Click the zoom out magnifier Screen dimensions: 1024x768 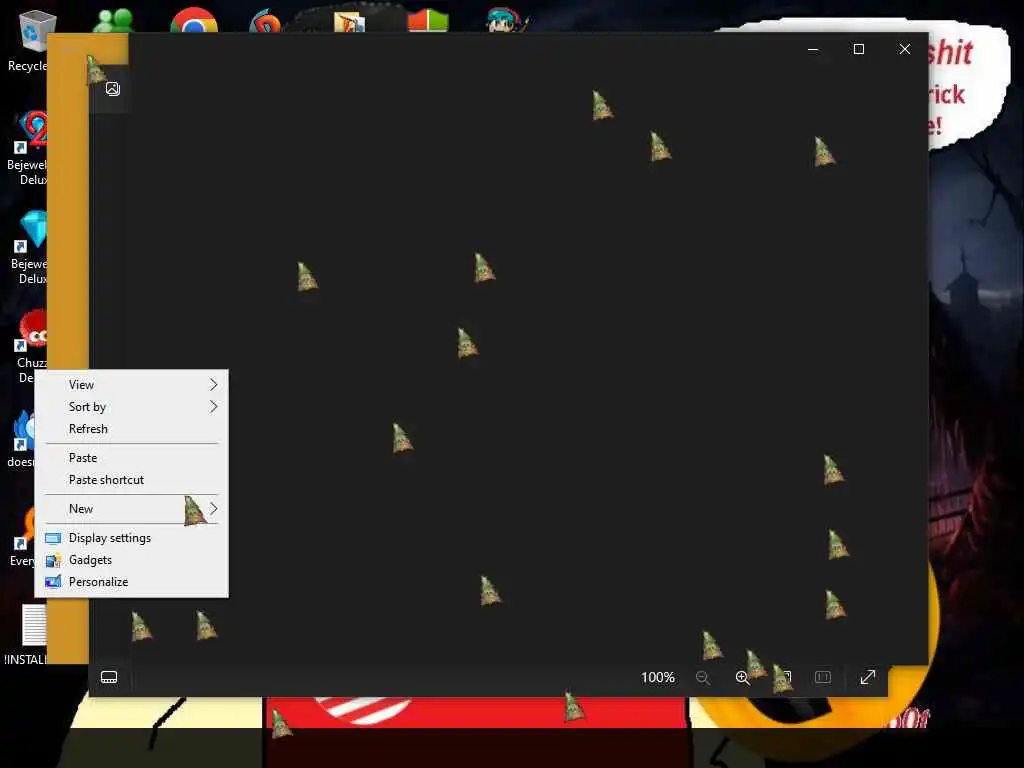click(703, 678)
